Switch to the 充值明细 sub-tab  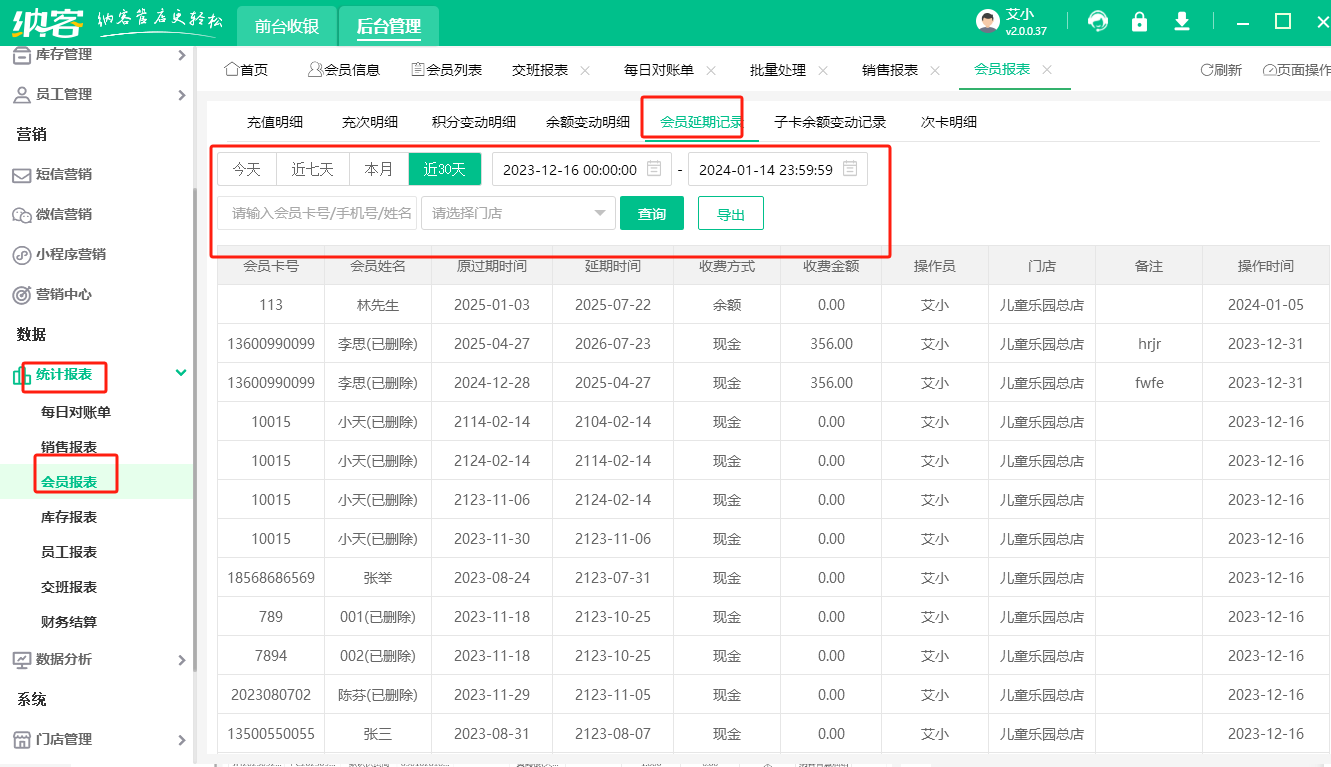coord(275,122)
